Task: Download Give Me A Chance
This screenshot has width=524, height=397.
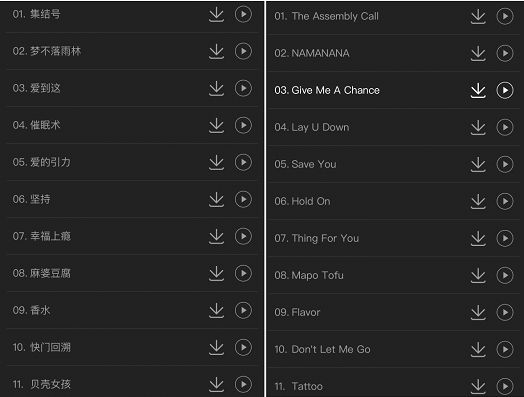Action: [478, 90]
